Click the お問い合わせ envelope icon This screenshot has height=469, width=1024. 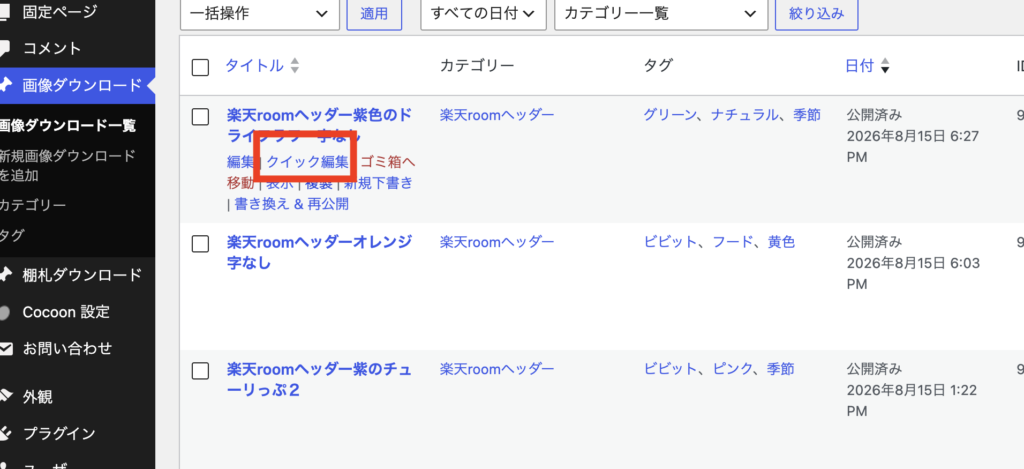coord(5,349)
